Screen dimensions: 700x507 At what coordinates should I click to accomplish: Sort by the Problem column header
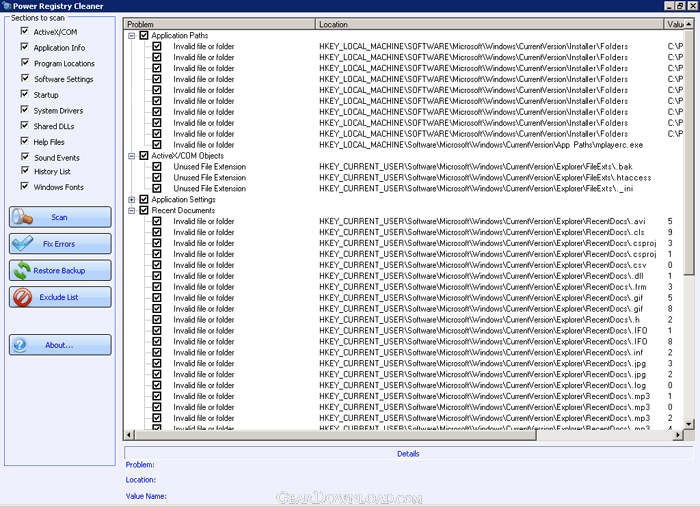click(220, 24)
